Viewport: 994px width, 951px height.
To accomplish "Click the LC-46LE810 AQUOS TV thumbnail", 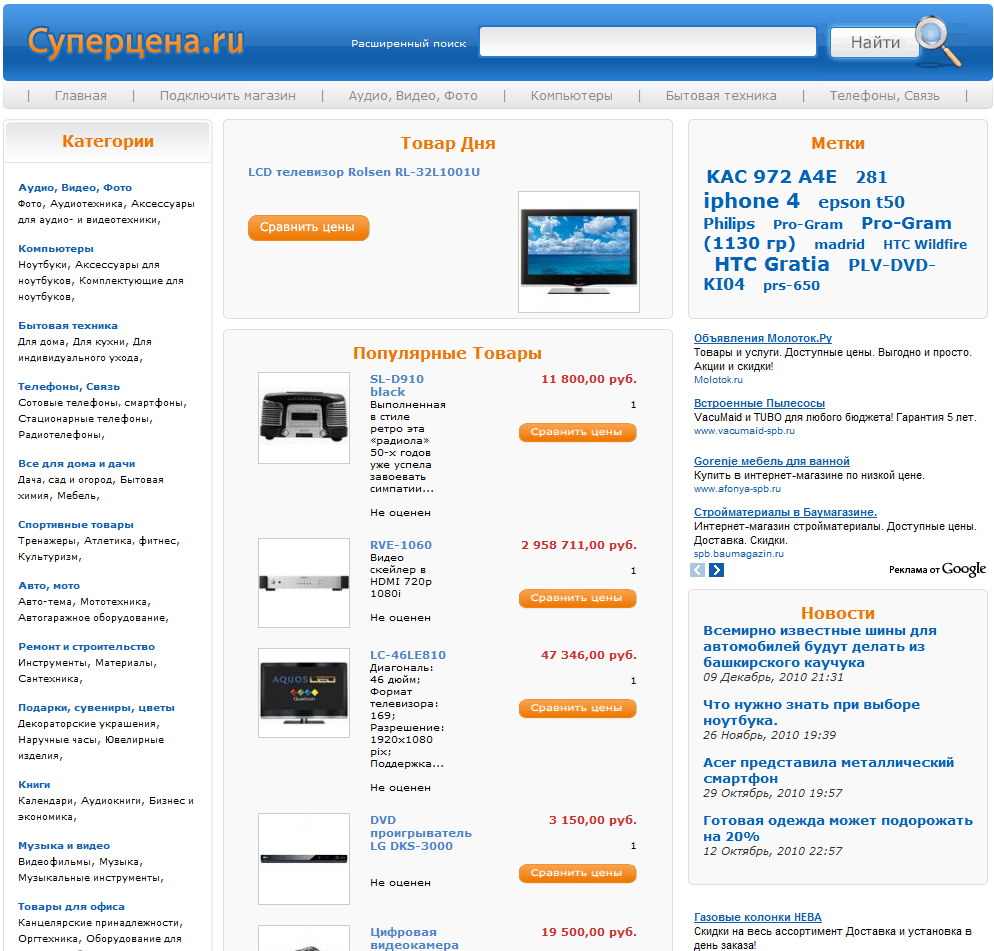I will pyautogui.click(x=304, y=693).
